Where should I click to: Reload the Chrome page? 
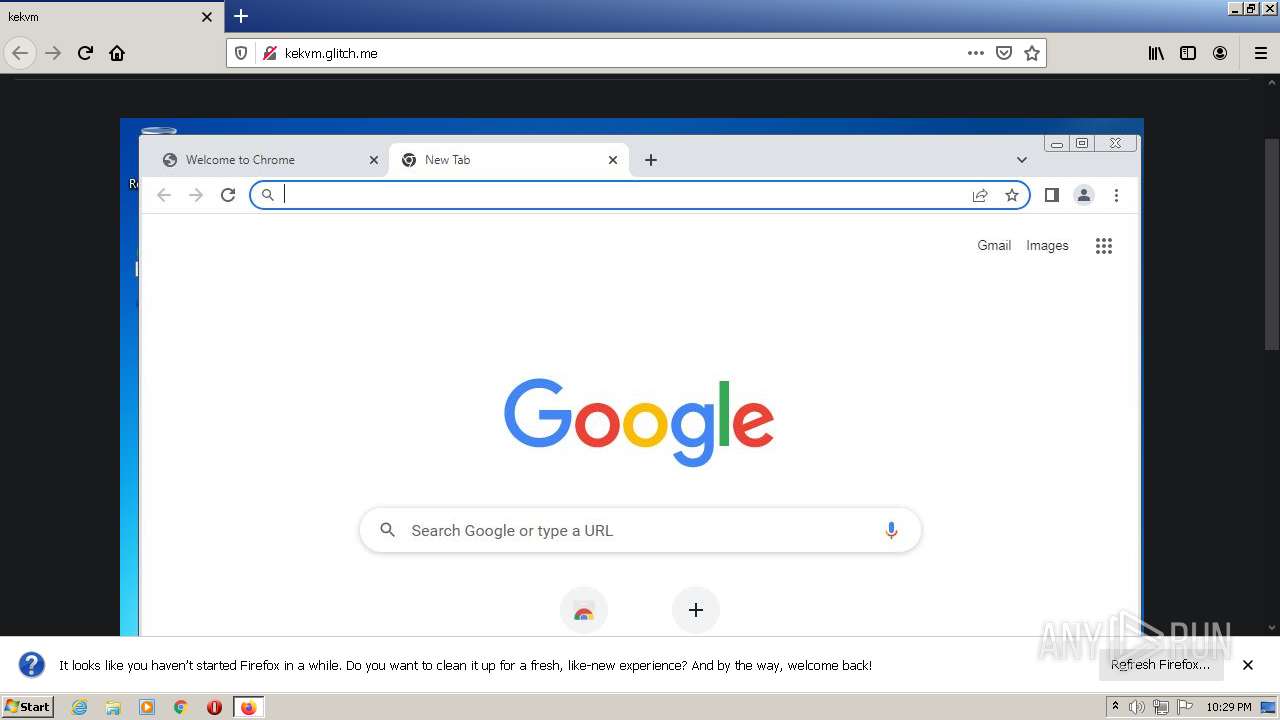(x=228, y=195)
